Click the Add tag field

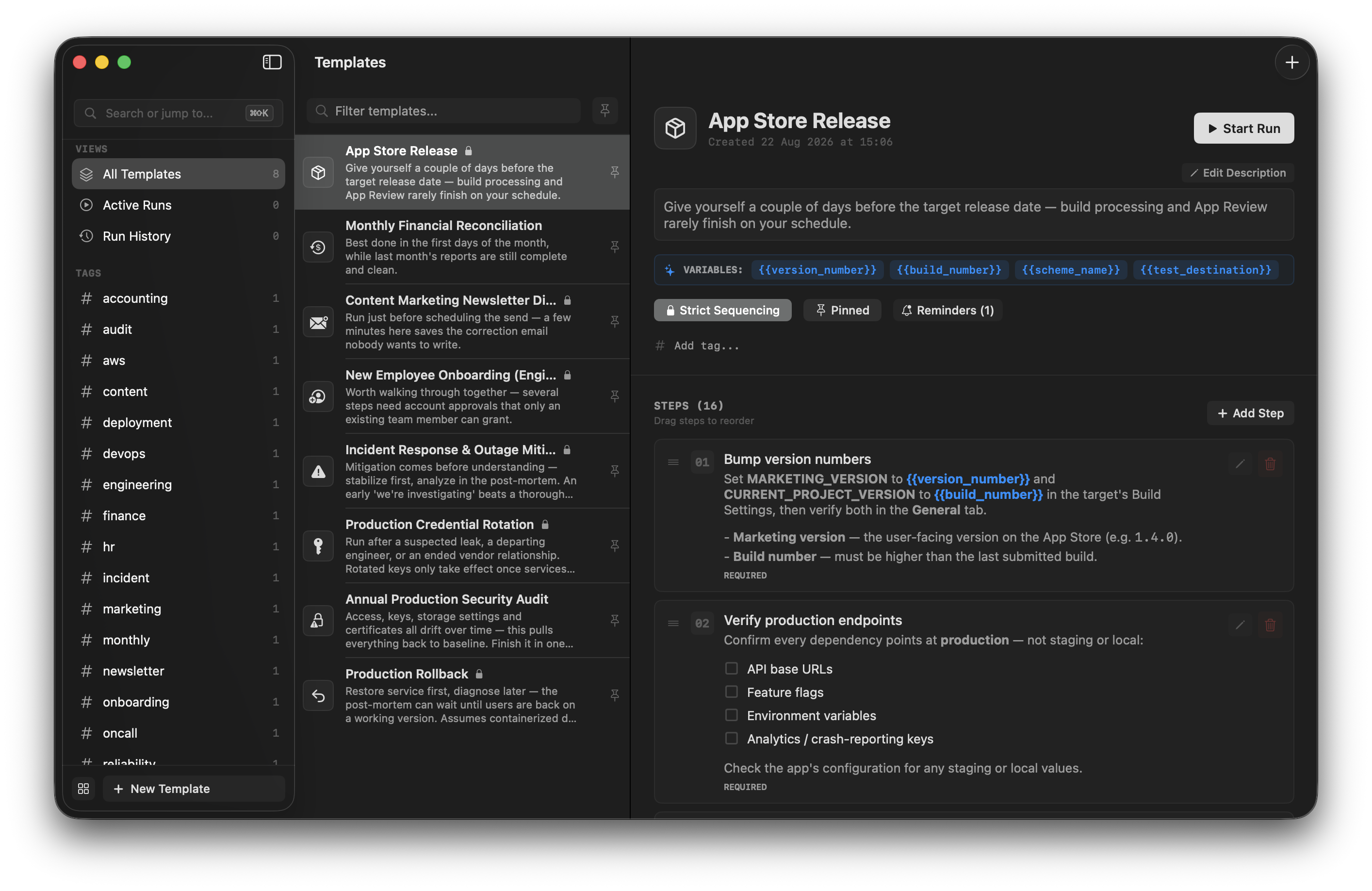pyautogui.click(x=706, y=346)
